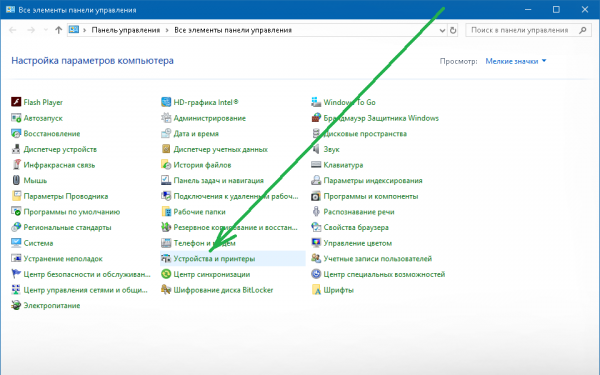
Task: Open Центр специальных возможностей link
Action: tap(384, 274)
